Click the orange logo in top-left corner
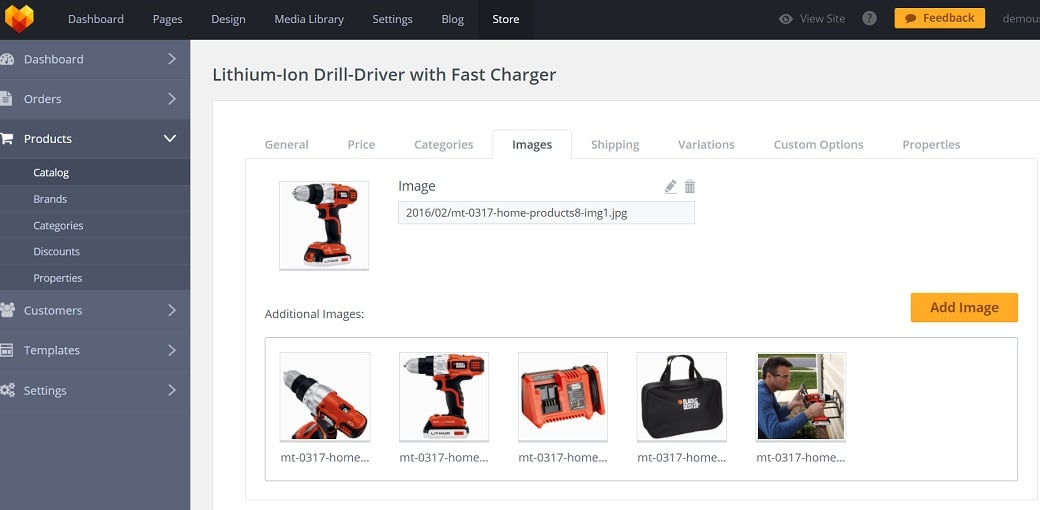Screen dimensions: 1040x510 (x=19, y=19)
